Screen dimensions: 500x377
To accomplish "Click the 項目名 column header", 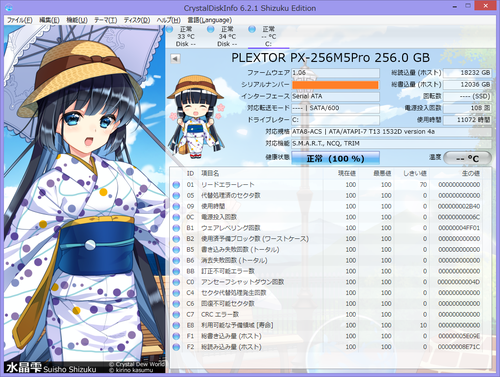I will pos(210,173).
